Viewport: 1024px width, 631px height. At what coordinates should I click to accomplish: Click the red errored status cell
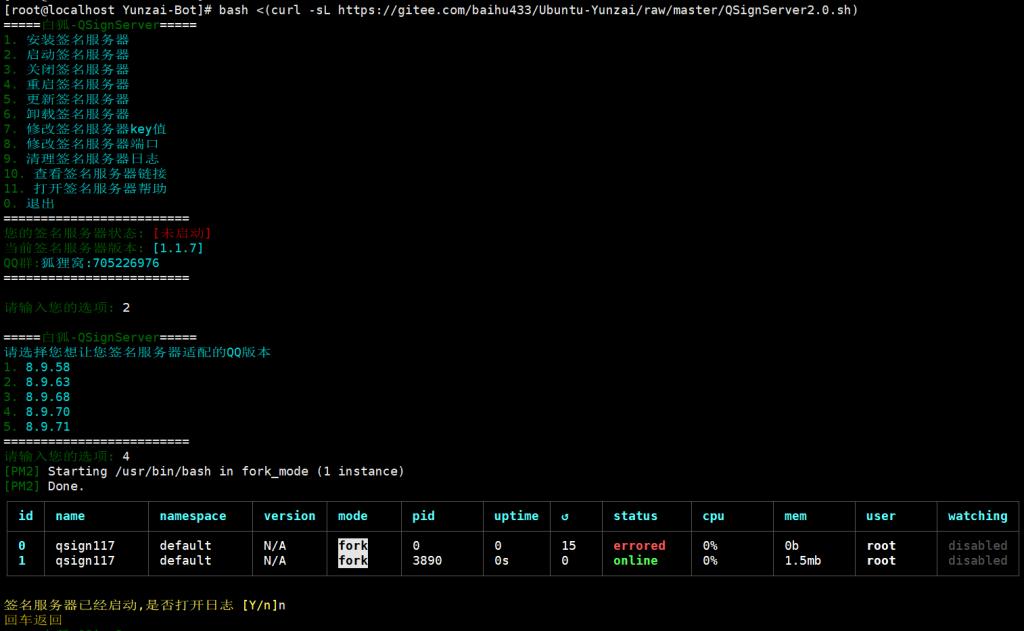coord(639,546)
